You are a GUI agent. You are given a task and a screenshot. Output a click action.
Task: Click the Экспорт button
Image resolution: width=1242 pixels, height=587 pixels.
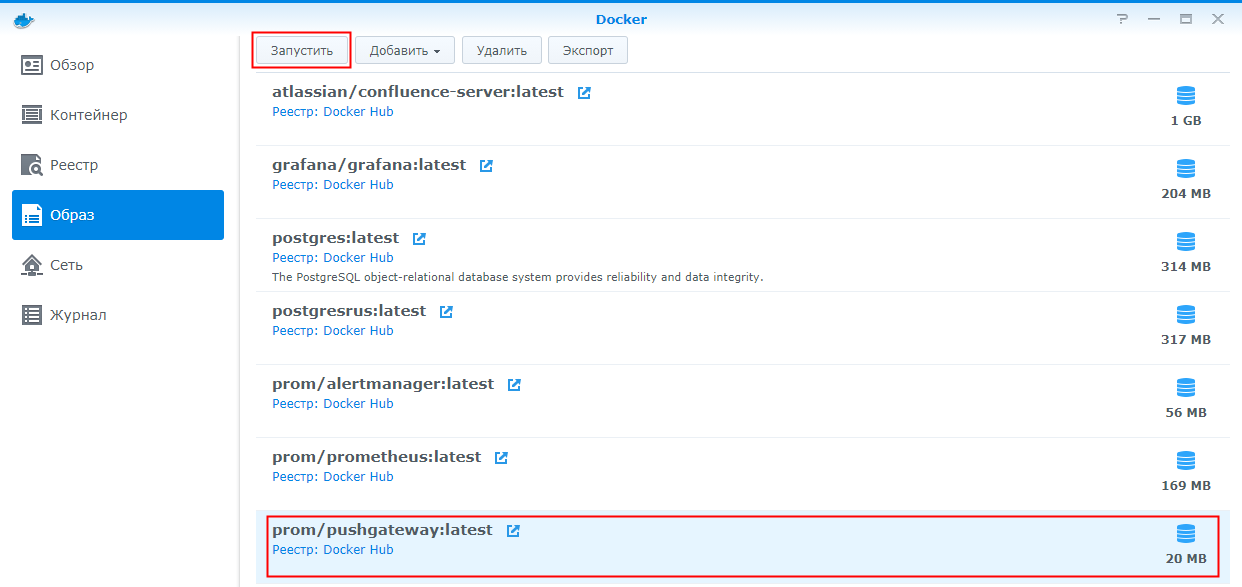coord(587,50)
